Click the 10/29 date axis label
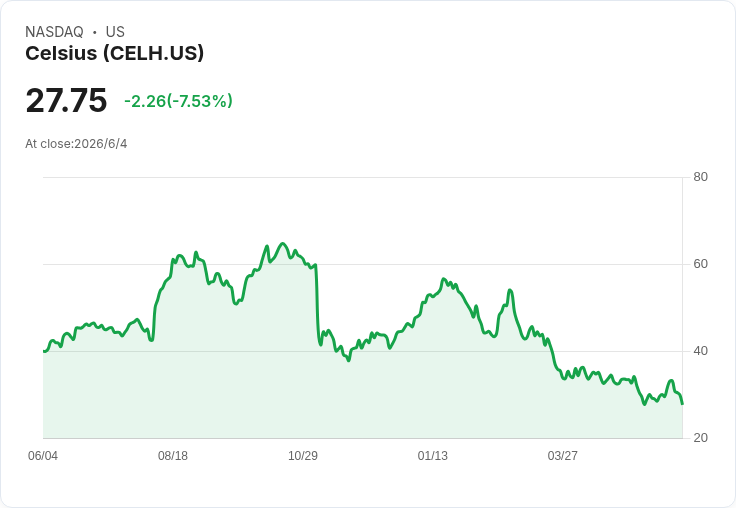 coord(303,455)
